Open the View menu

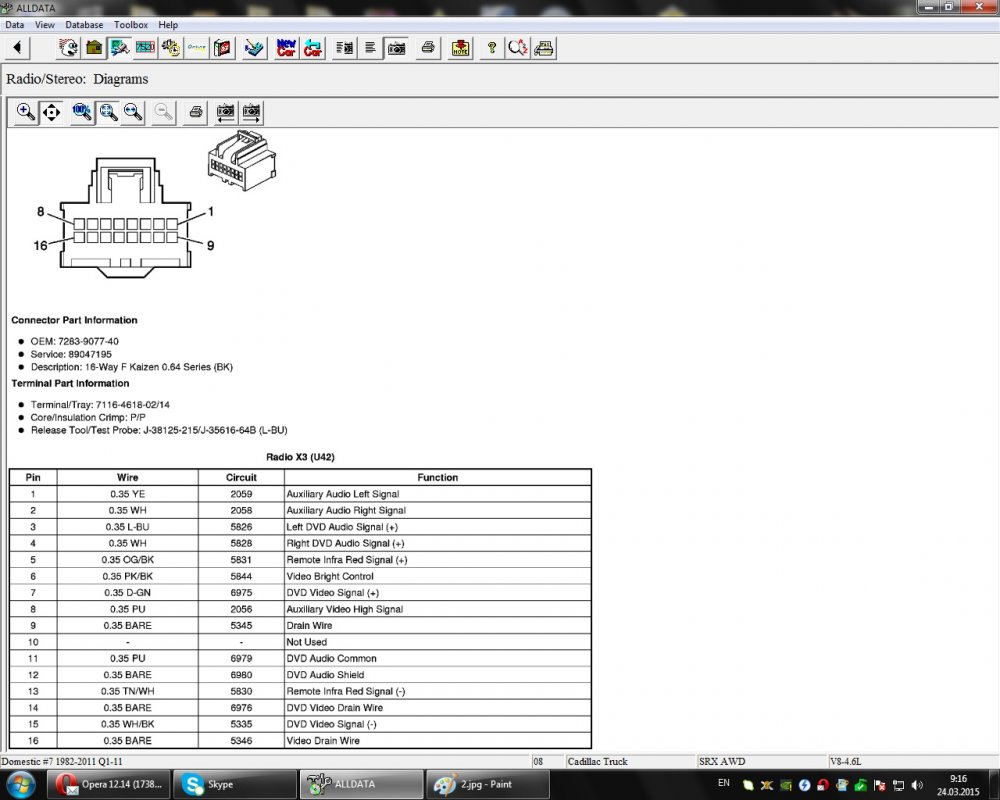click(x=45, y=24)
